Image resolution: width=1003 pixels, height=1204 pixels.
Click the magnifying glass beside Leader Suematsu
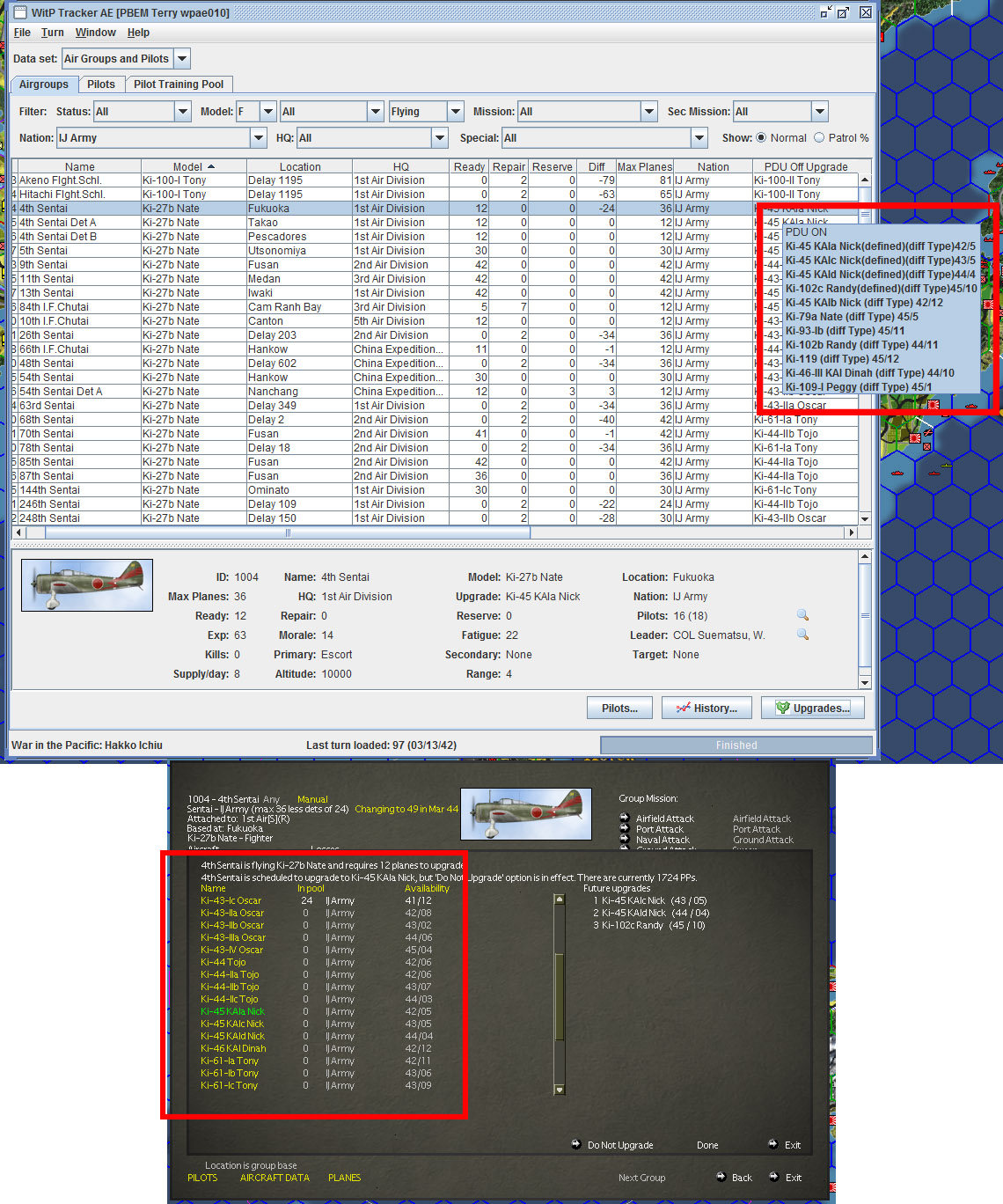[x=802, y=634]
